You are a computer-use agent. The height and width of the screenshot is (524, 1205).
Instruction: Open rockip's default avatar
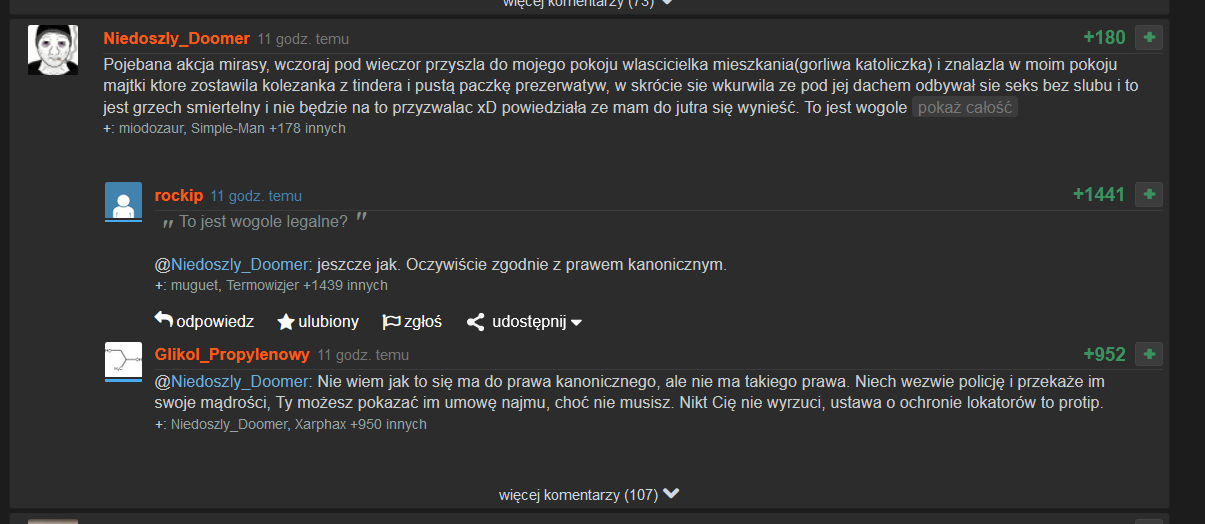tap(123, 202)
